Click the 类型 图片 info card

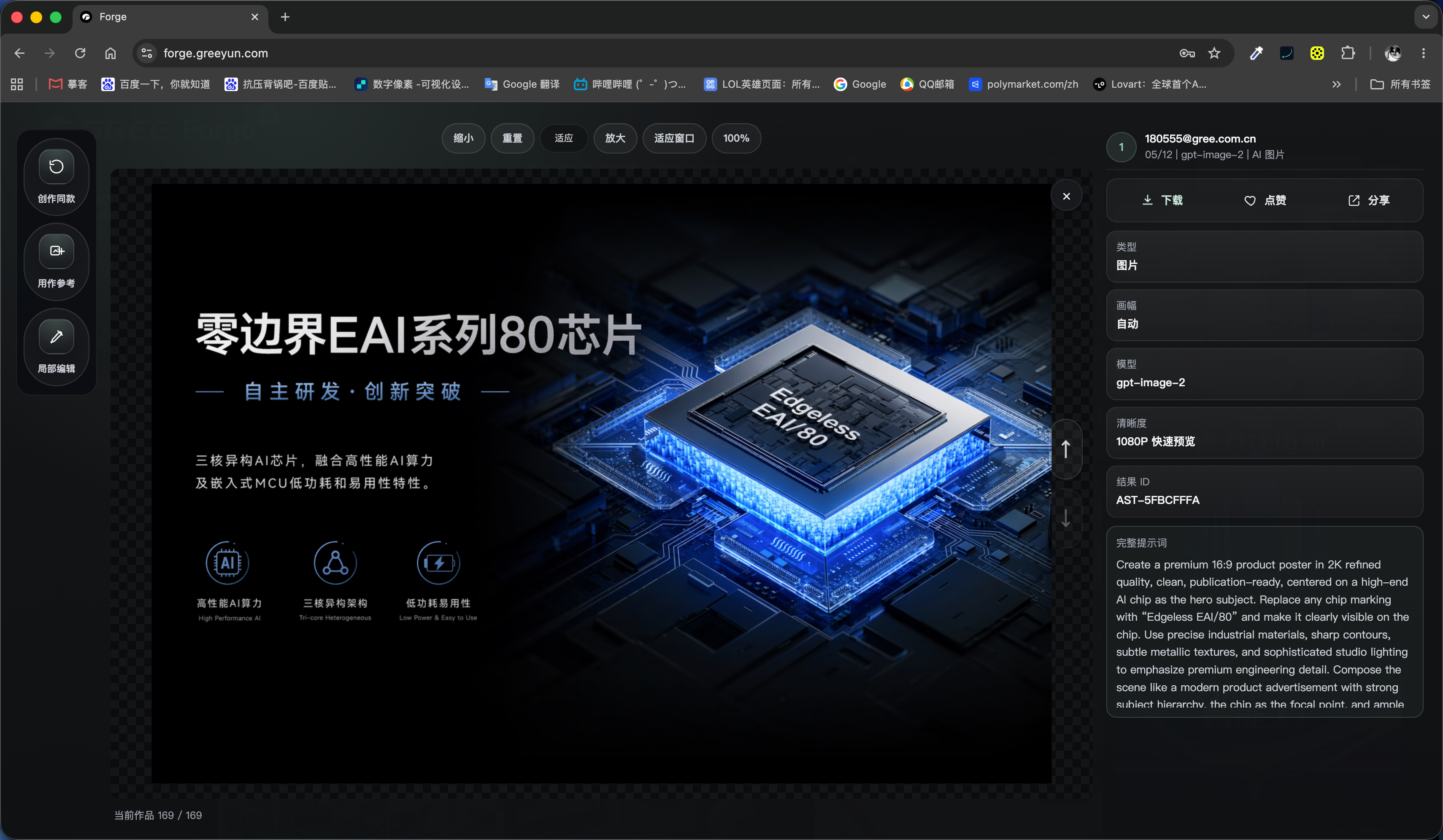point(1265,256)
